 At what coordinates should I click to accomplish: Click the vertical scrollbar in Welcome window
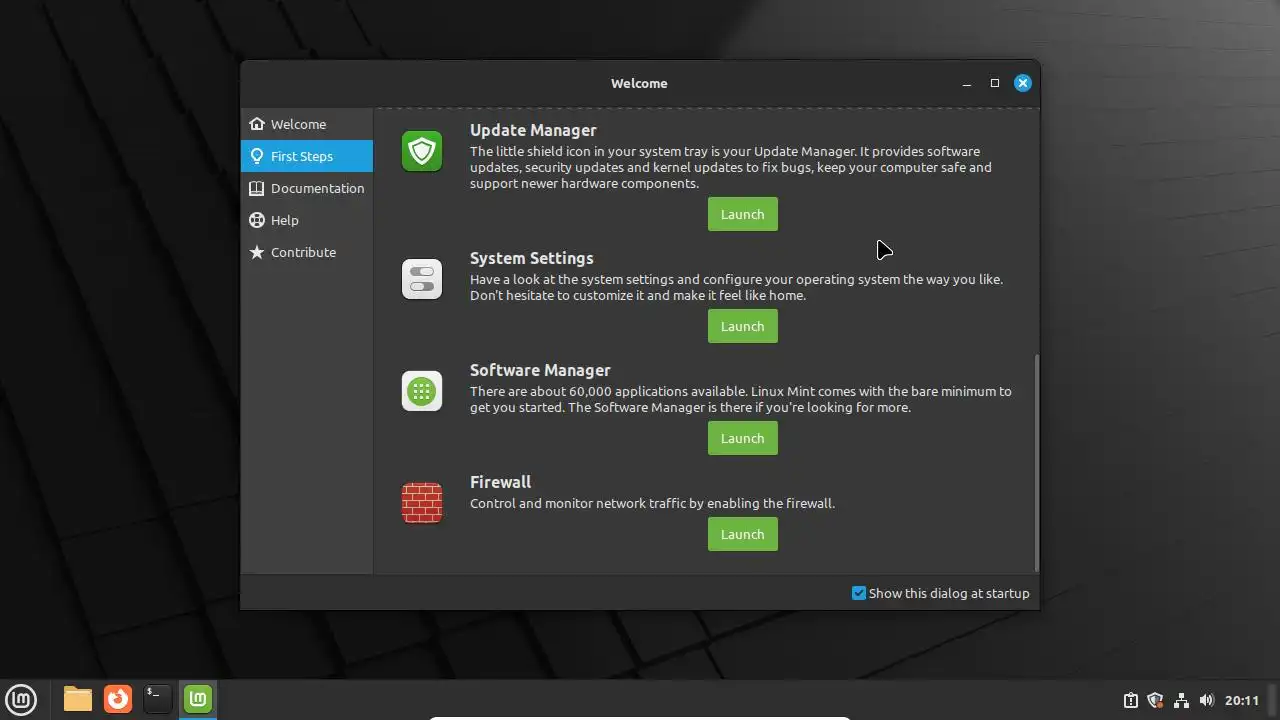tap(1036, 463)
